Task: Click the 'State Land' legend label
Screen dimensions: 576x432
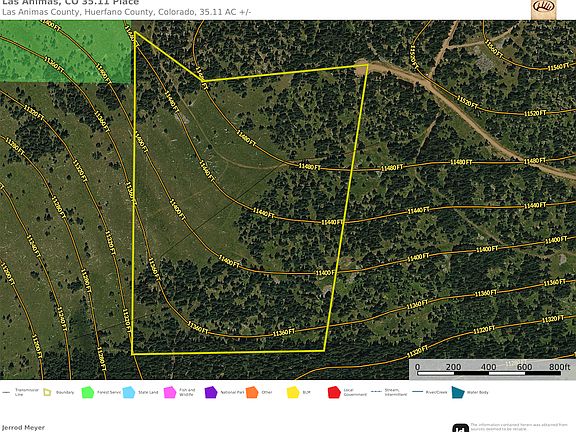Action: point(148,392)
